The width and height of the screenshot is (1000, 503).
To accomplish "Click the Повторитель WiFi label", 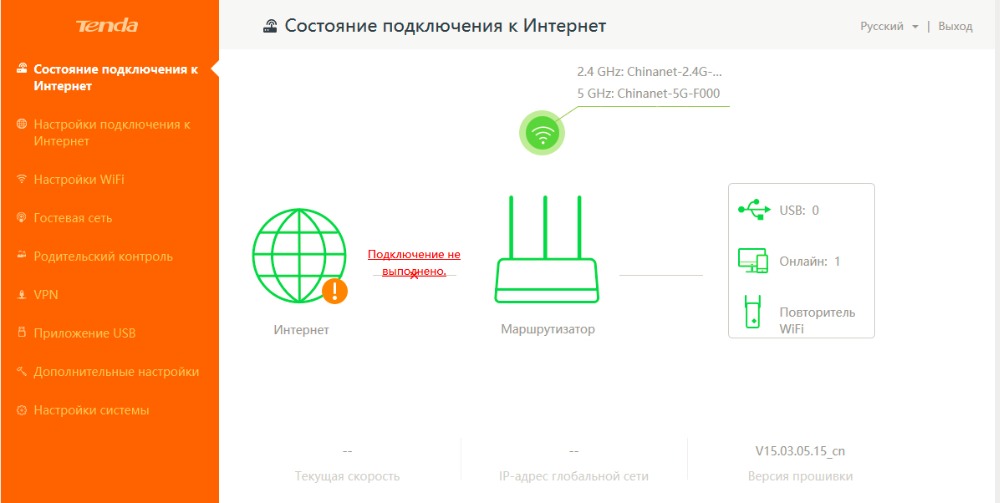I will 817,321.
